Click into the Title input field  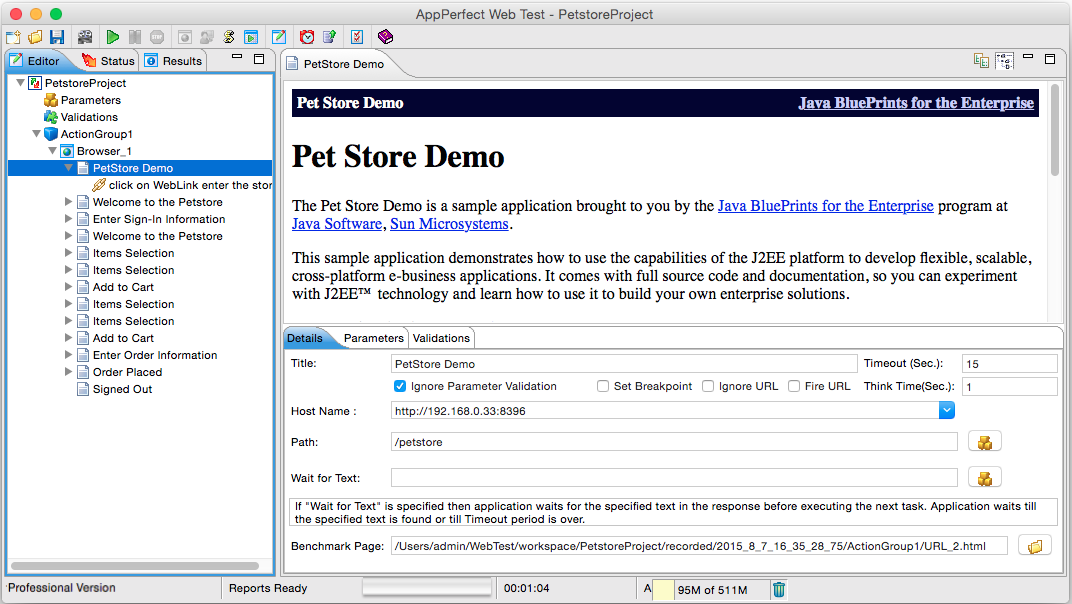[x=624, y=364]
